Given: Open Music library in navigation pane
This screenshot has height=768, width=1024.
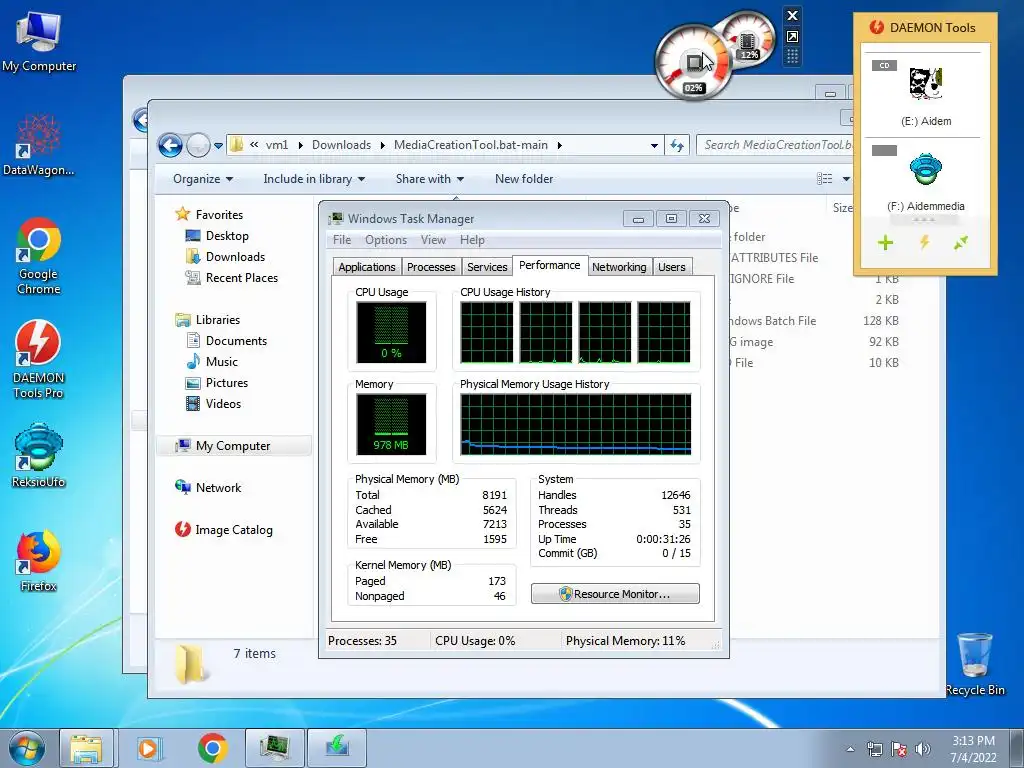Looking at the screenshot, I should coord(221,362).
